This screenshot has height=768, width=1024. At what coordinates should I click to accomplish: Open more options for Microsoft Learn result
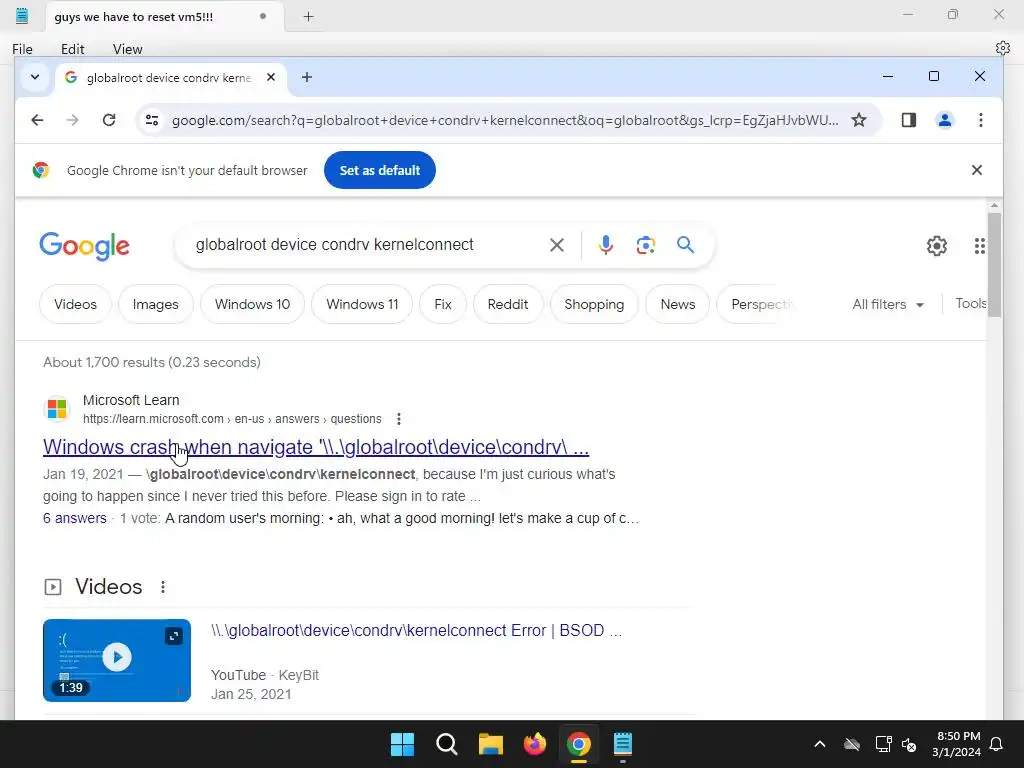pyautogui.click(x=398, y=419)
